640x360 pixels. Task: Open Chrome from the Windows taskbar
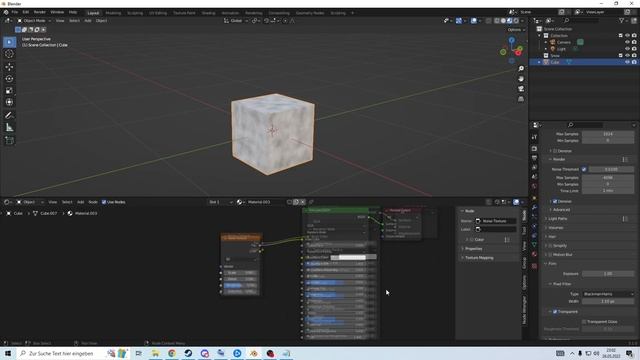pos(172,353)
